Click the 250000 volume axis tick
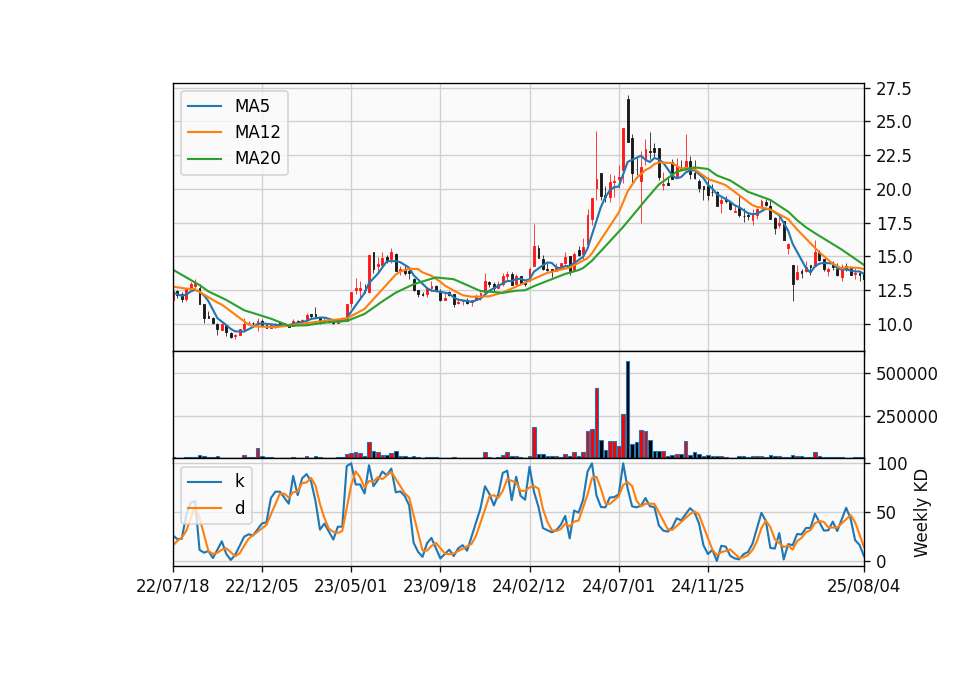The image size is (960, 690). tap(907, 416)
